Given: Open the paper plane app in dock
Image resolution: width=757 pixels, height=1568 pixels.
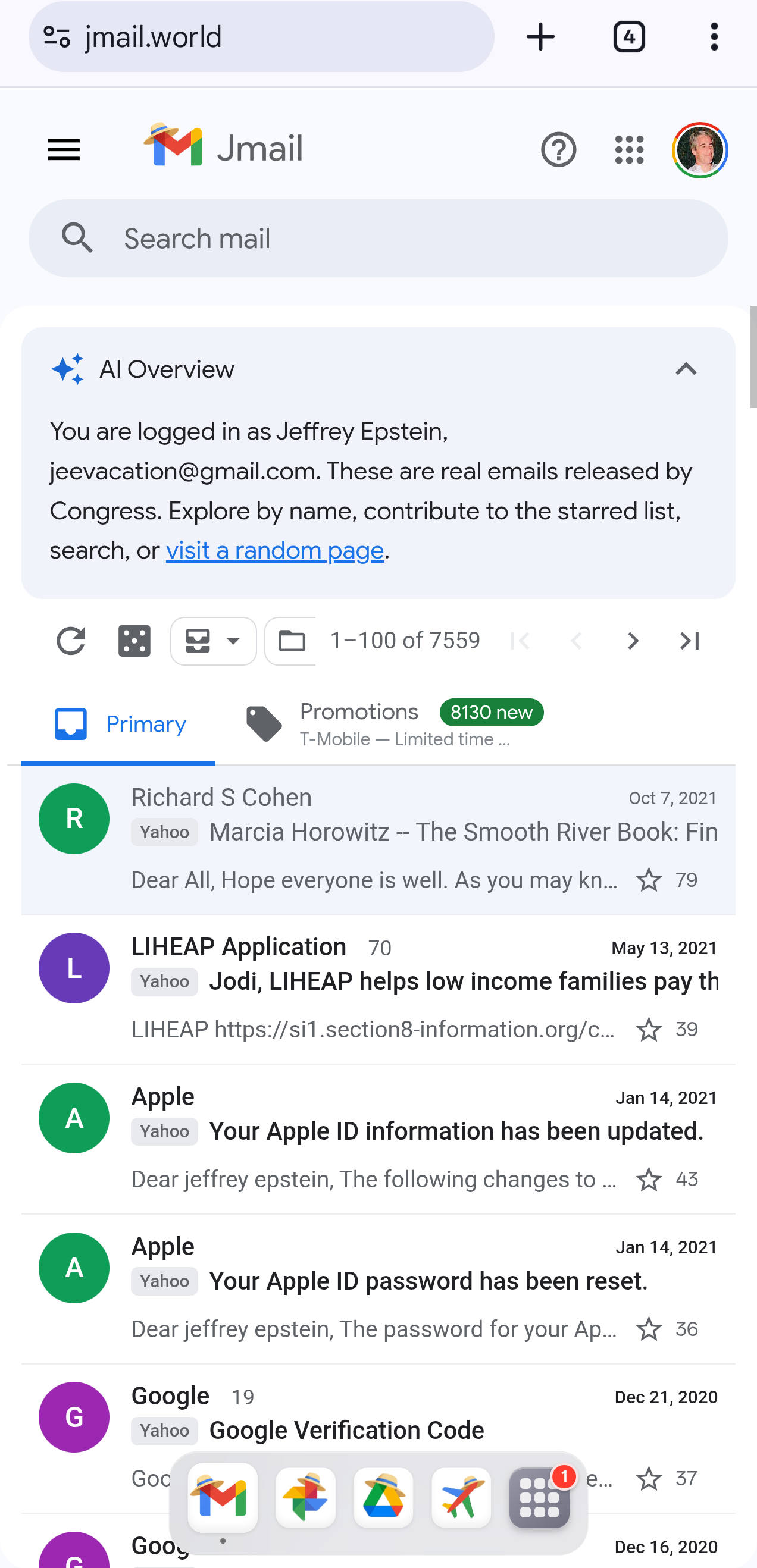Looking at the screenshot, I should pyautogui.click(x=461, y=1497).
